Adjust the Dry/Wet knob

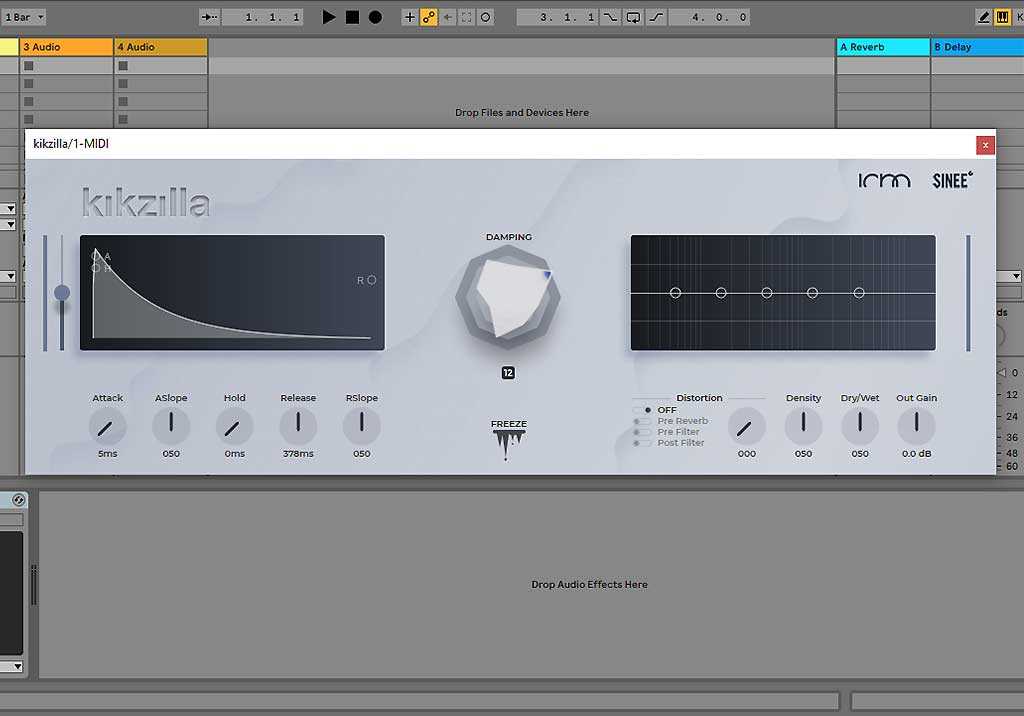pyautogui.click(x=859, y=425)
